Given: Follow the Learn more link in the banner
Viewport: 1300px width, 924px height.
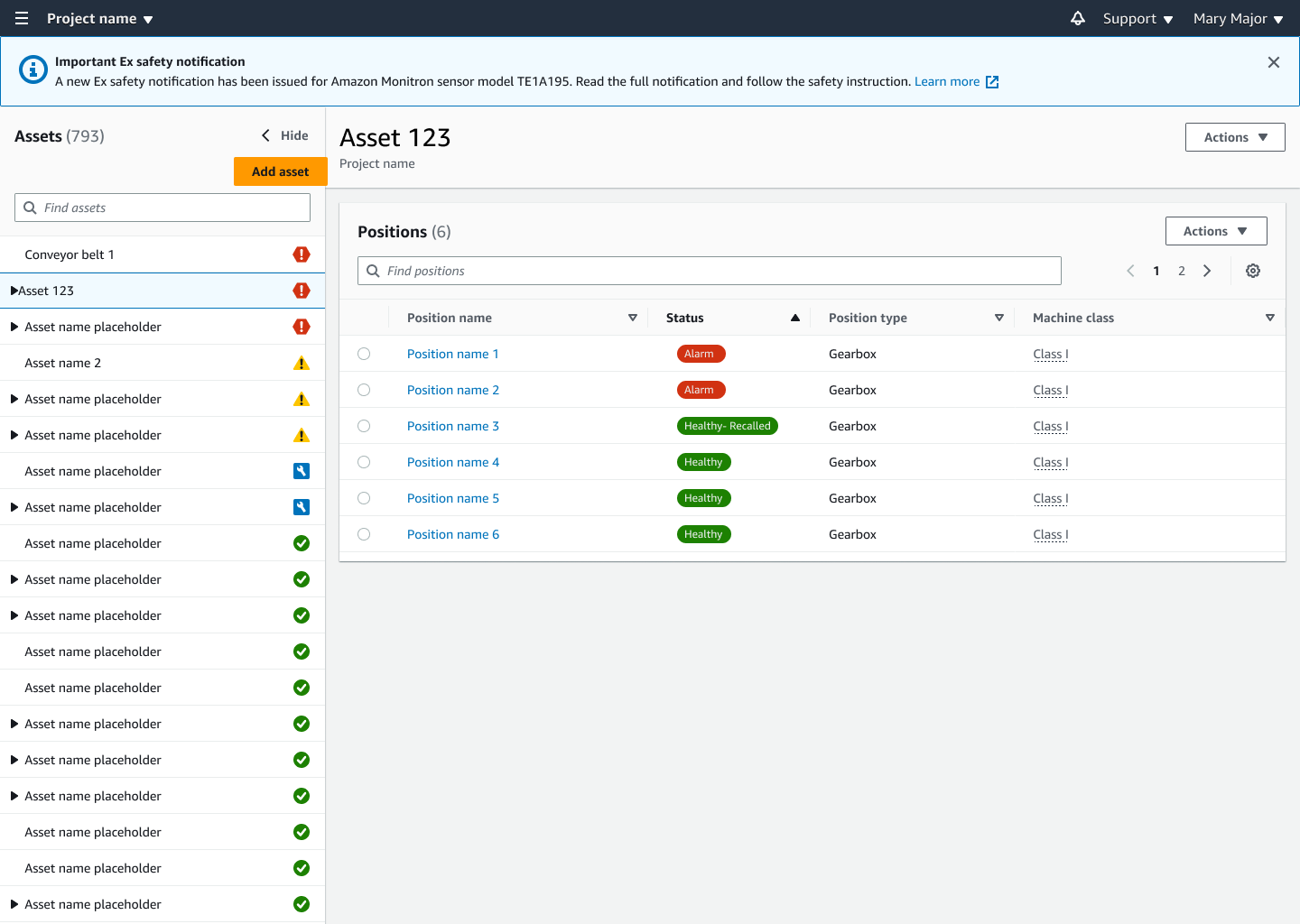Looking at the screenshot, I should (x=949, y=81).
